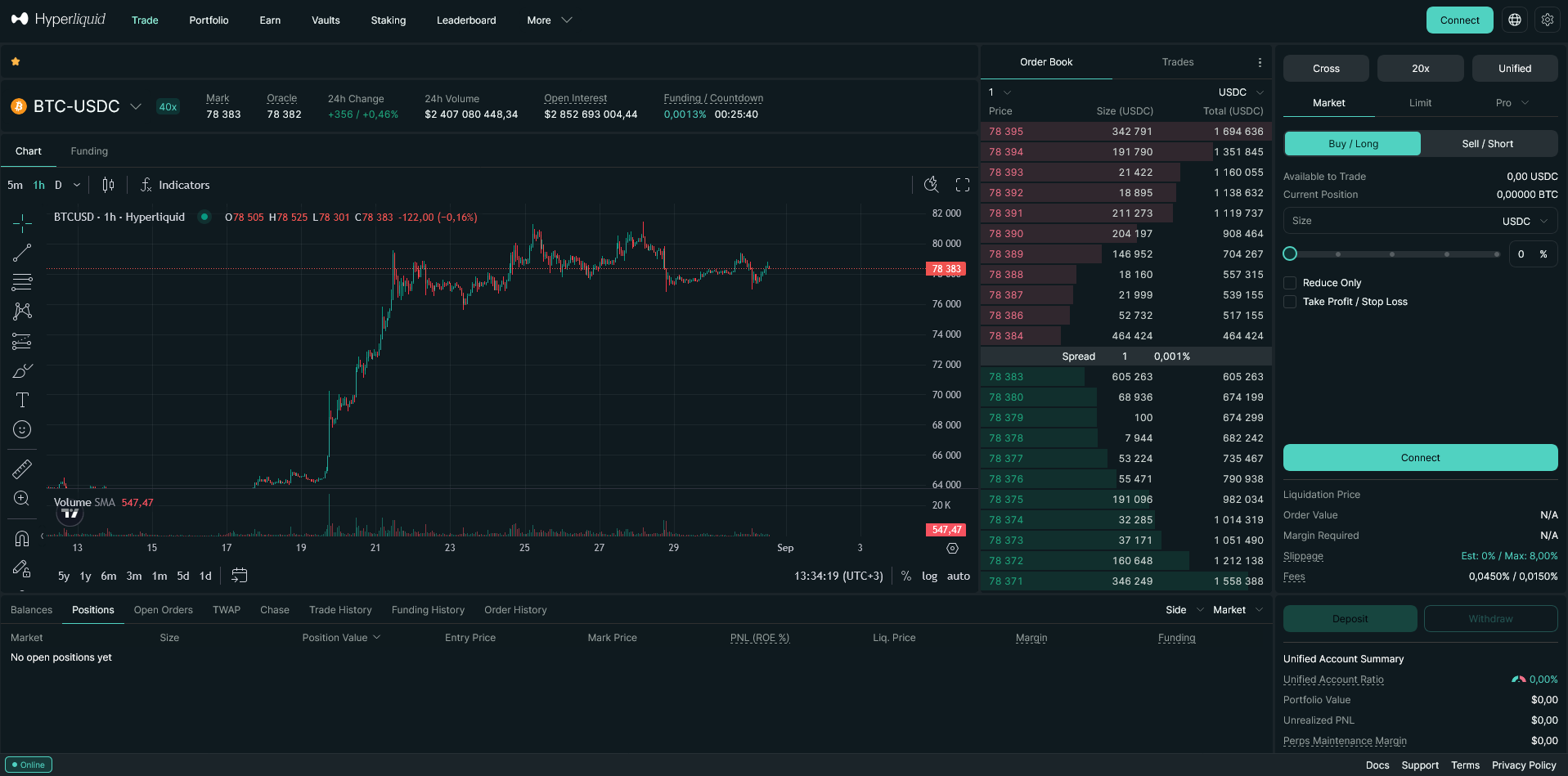Open the Open Orders tab
This screenshot has width=1568, height=776.
click(164, 610)
